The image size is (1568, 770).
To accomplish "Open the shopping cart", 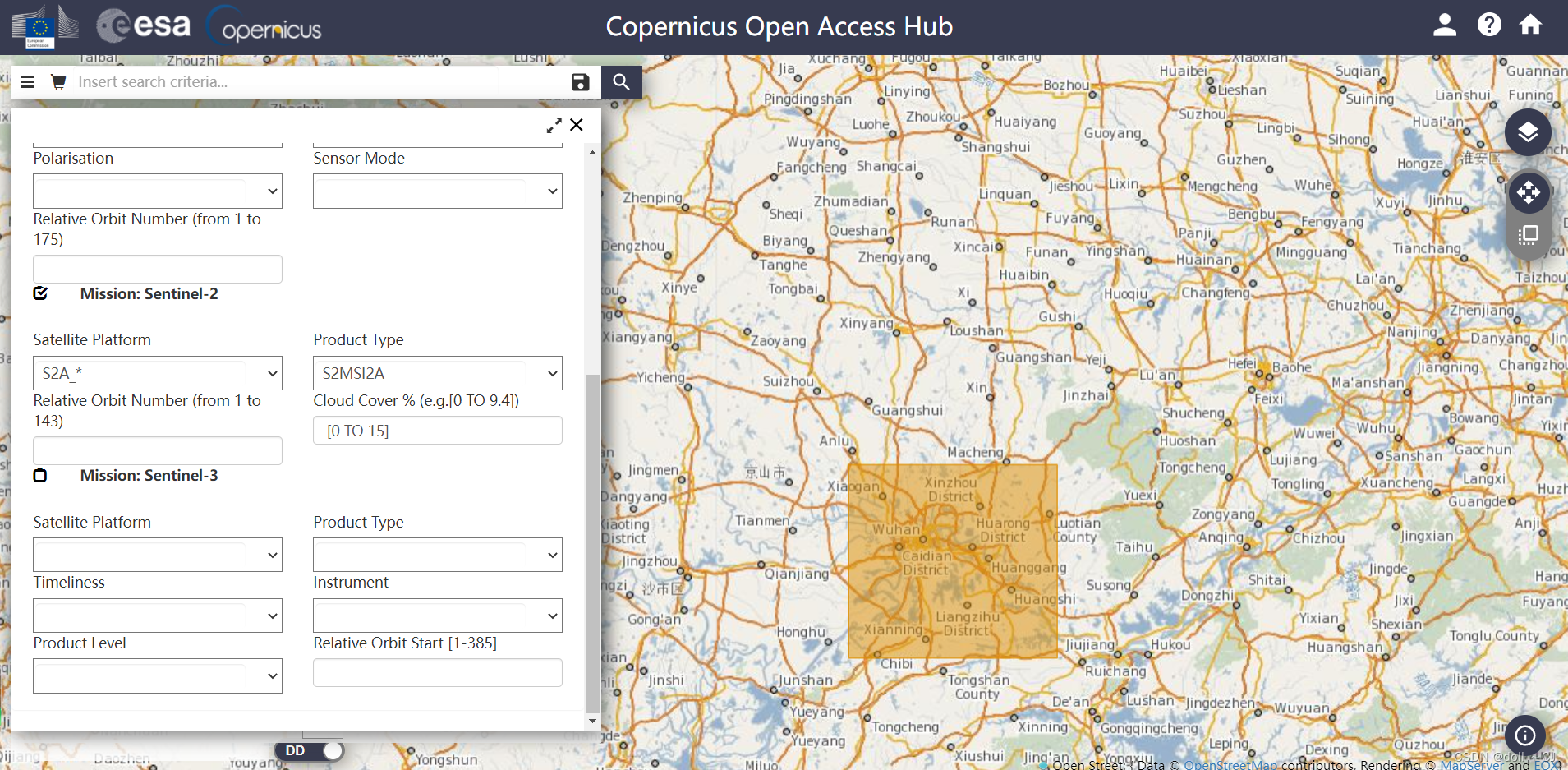I will tap(58, 81).
